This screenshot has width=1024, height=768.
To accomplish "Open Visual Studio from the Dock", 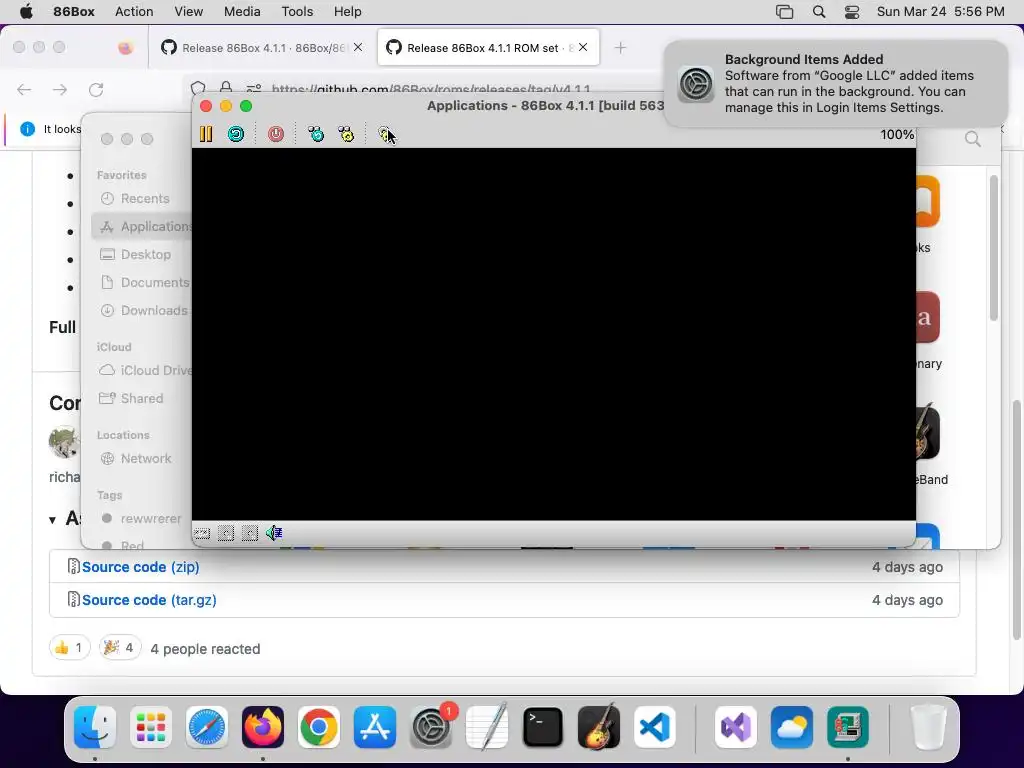I will click(736, 727).
